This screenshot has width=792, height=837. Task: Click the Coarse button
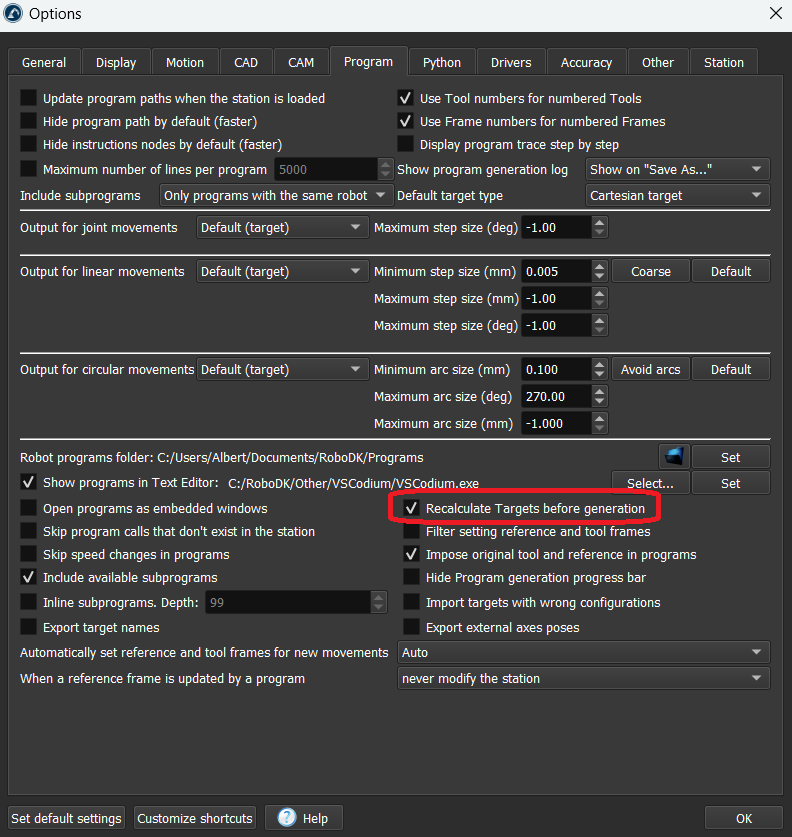(x=650, y=272)
